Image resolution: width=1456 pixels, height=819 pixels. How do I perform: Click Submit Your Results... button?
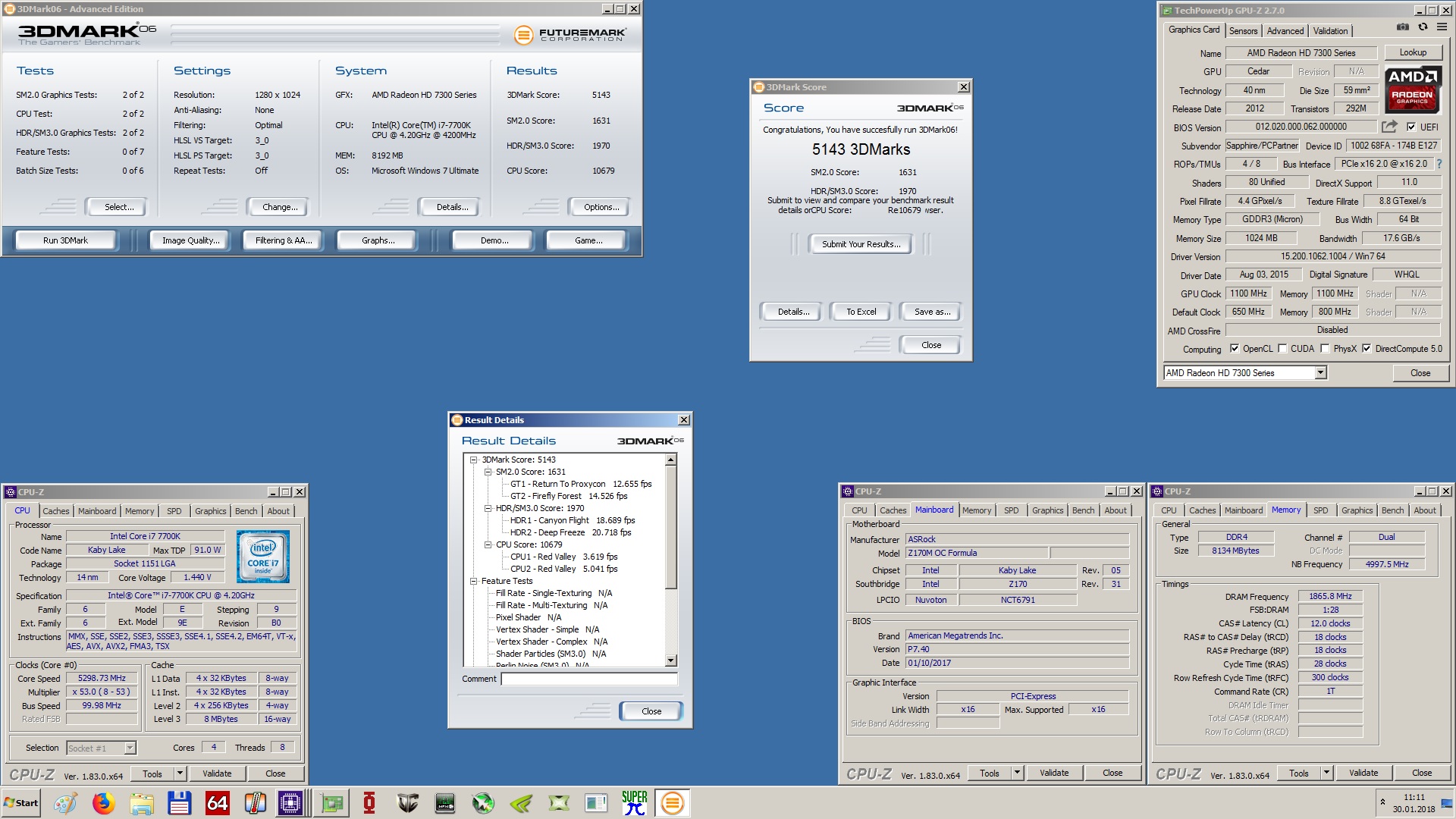tap(861, 244)
